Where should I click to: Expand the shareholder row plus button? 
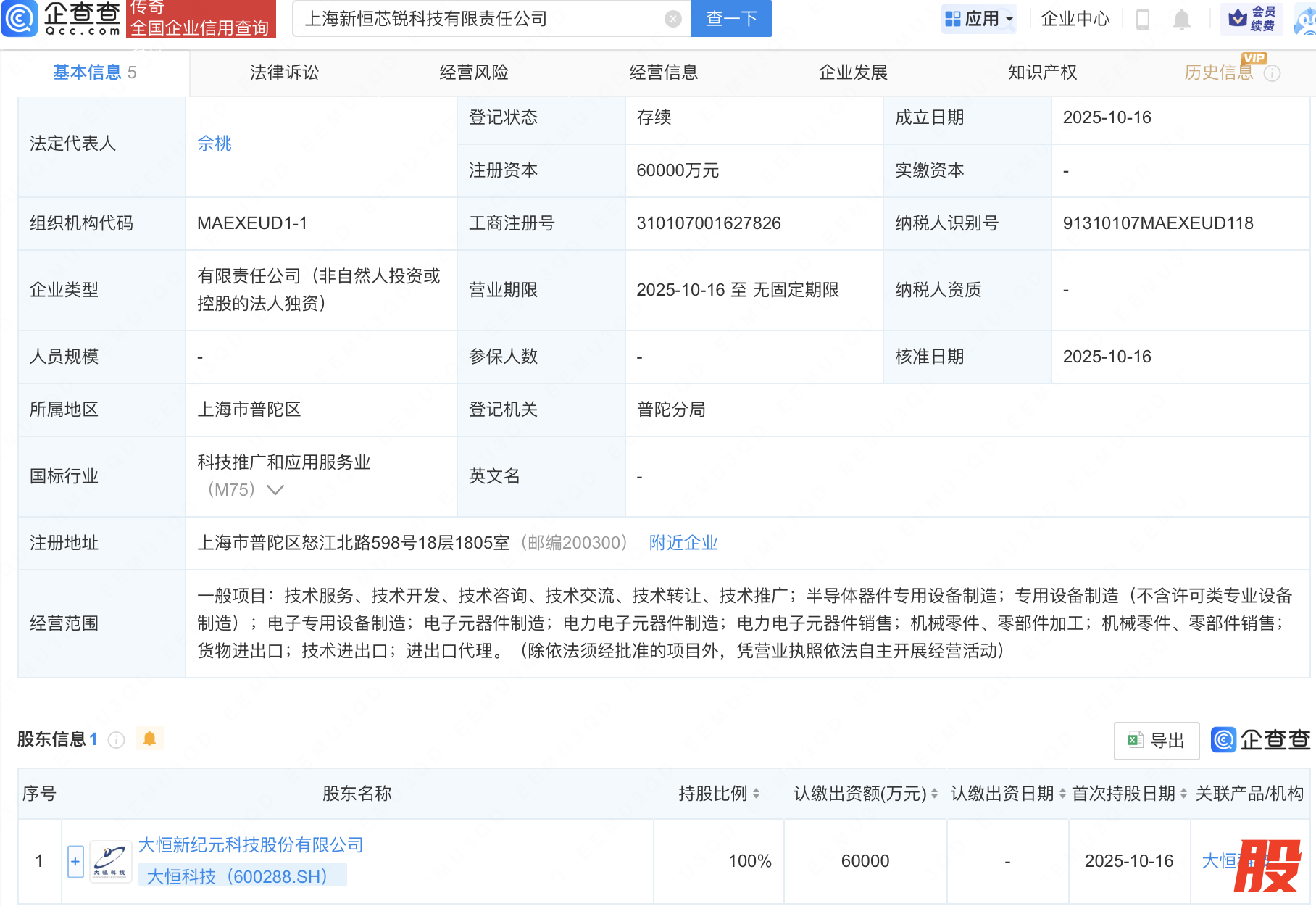click(x=75, y=861)
